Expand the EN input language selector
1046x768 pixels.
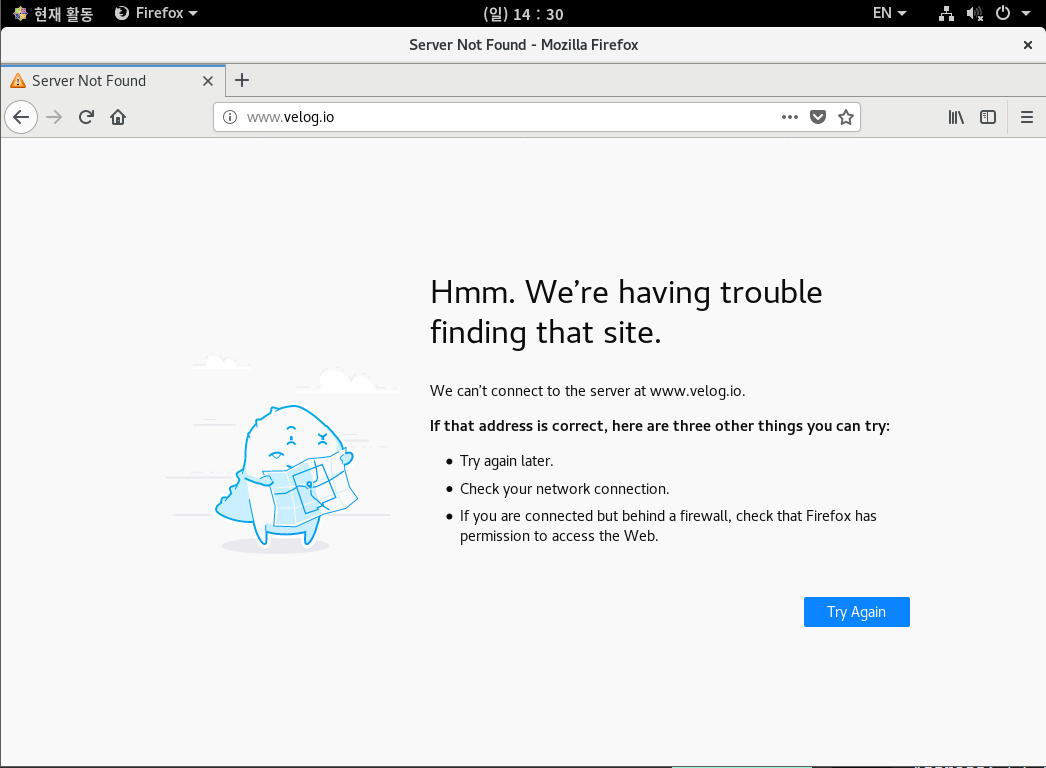point(889,13)
